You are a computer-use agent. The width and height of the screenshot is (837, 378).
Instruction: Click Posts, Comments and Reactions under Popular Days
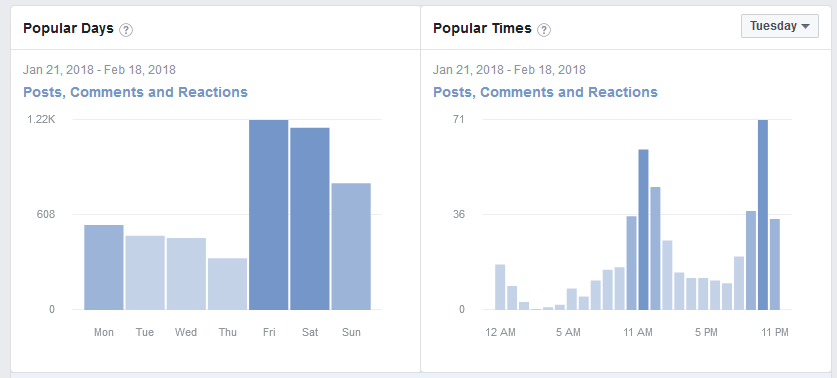(135, 92)
